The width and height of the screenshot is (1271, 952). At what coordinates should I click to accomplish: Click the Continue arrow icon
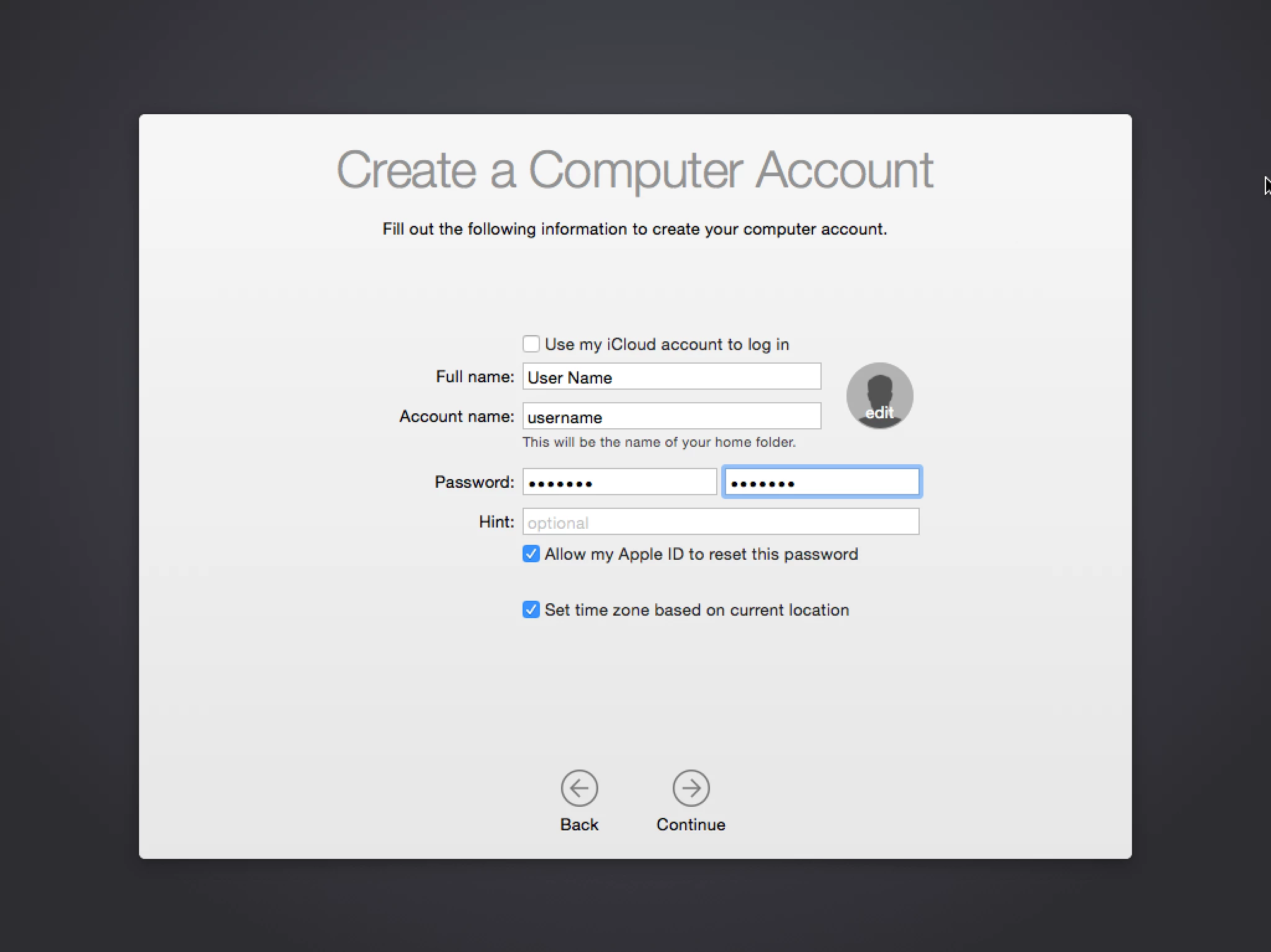pos(691,788)
